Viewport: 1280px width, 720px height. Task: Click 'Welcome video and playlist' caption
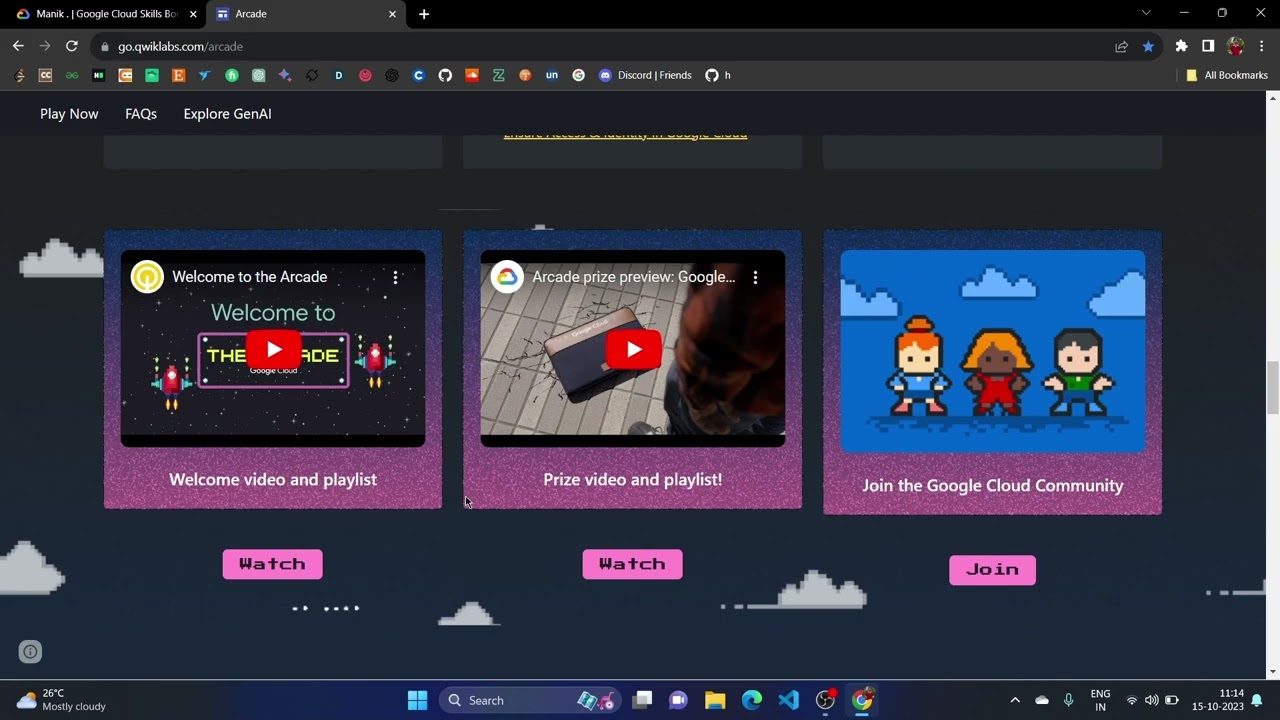[273, 480]
